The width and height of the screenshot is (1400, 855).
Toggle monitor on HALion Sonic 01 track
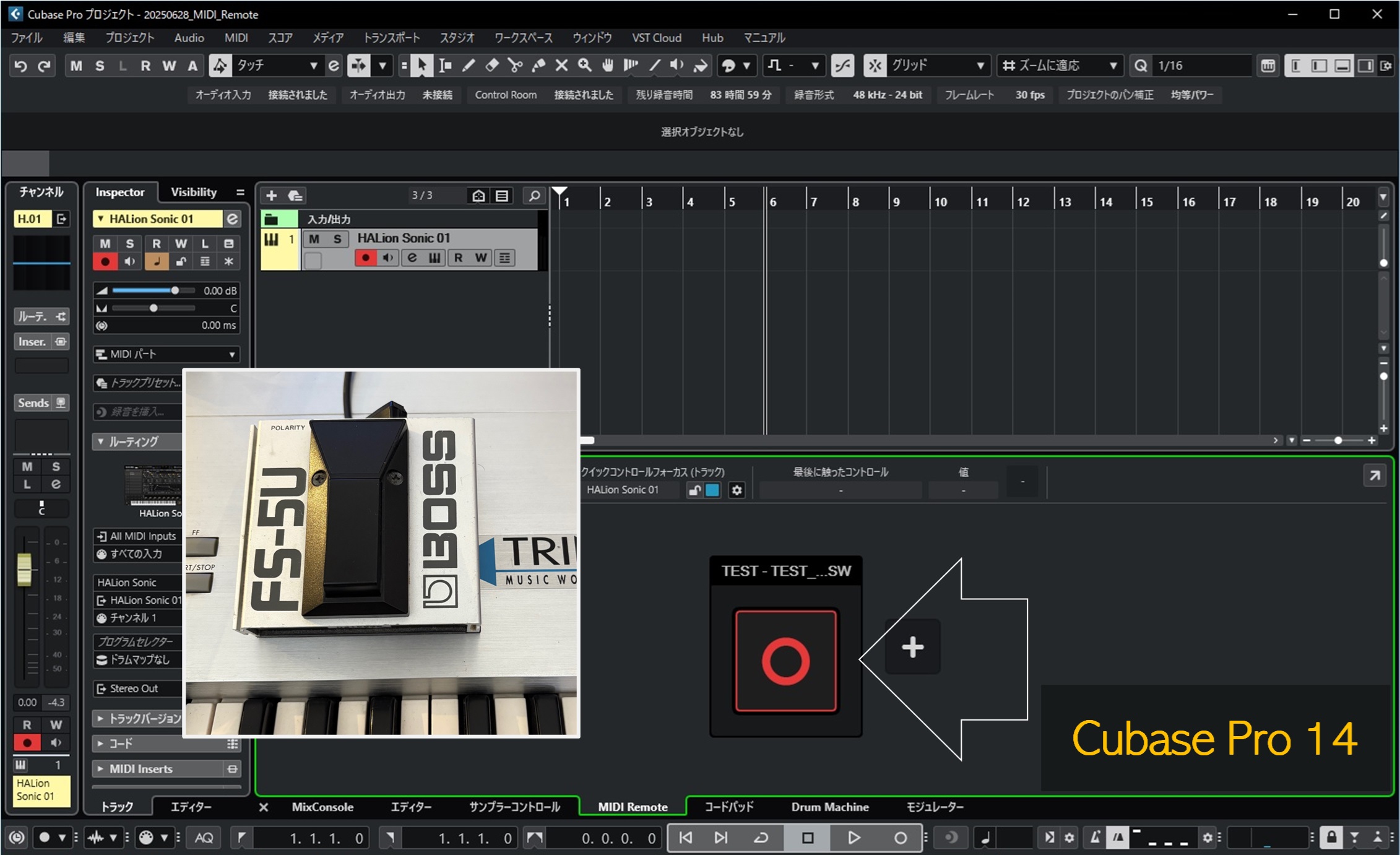[x=389, y=258]
